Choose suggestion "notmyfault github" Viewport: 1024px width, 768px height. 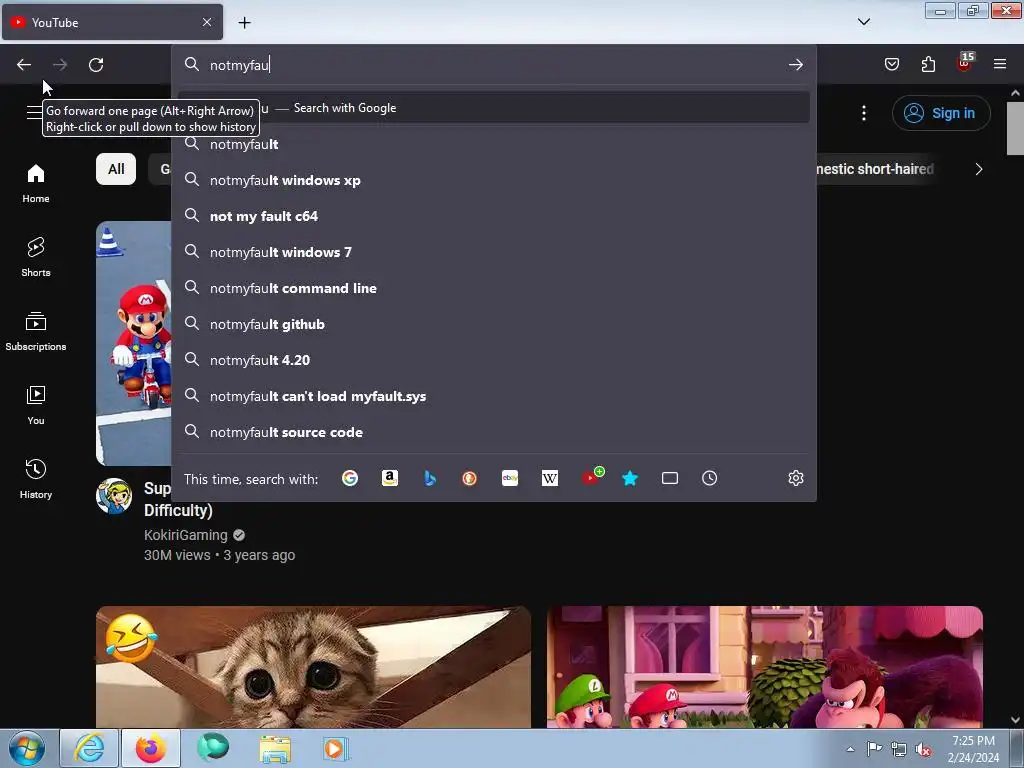click(494, 324)
